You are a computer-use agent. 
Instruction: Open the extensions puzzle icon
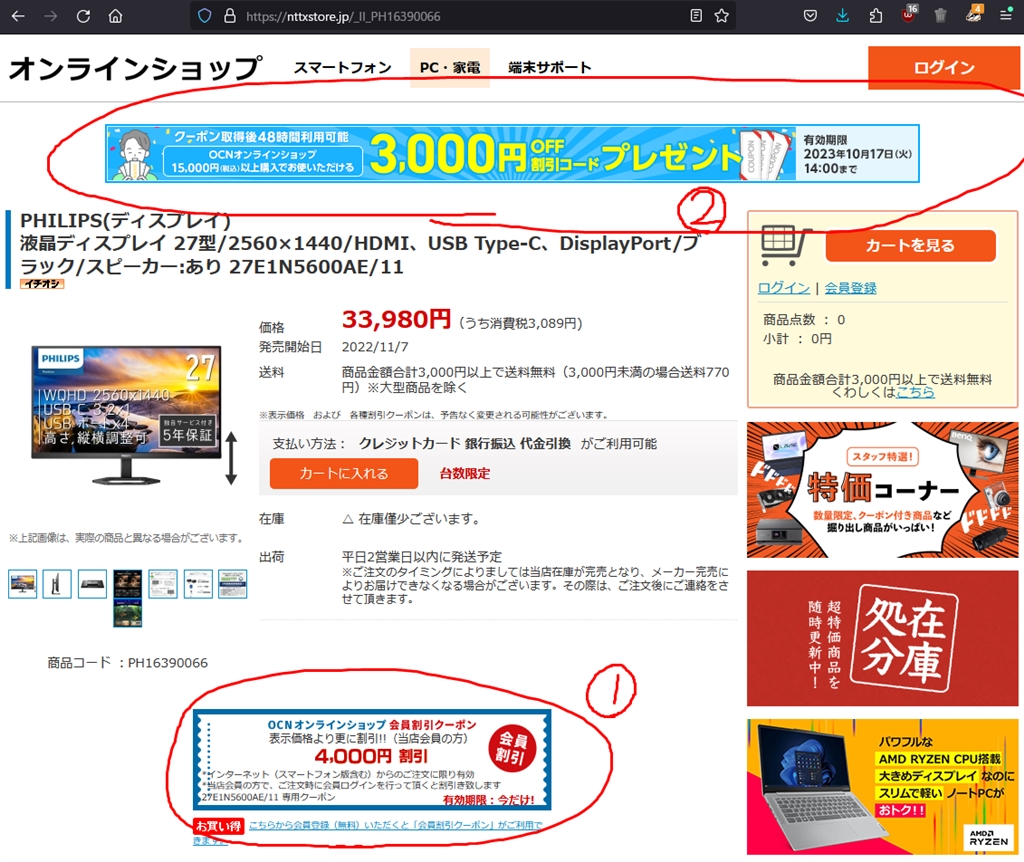click(x=875, y=16)
